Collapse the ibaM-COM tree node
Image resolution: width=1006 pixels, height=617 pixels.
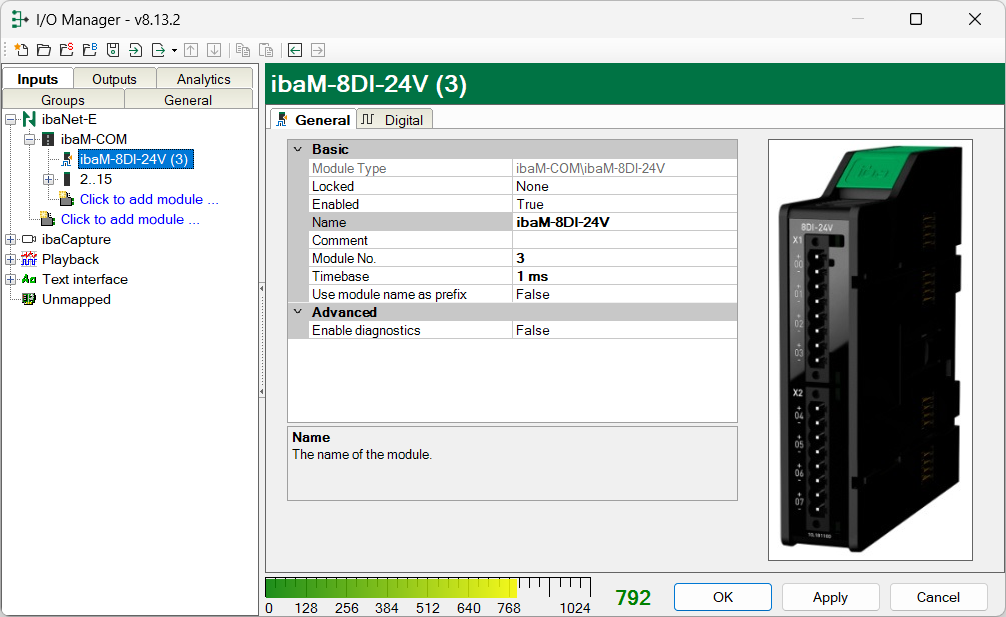[x=30, y=139]
